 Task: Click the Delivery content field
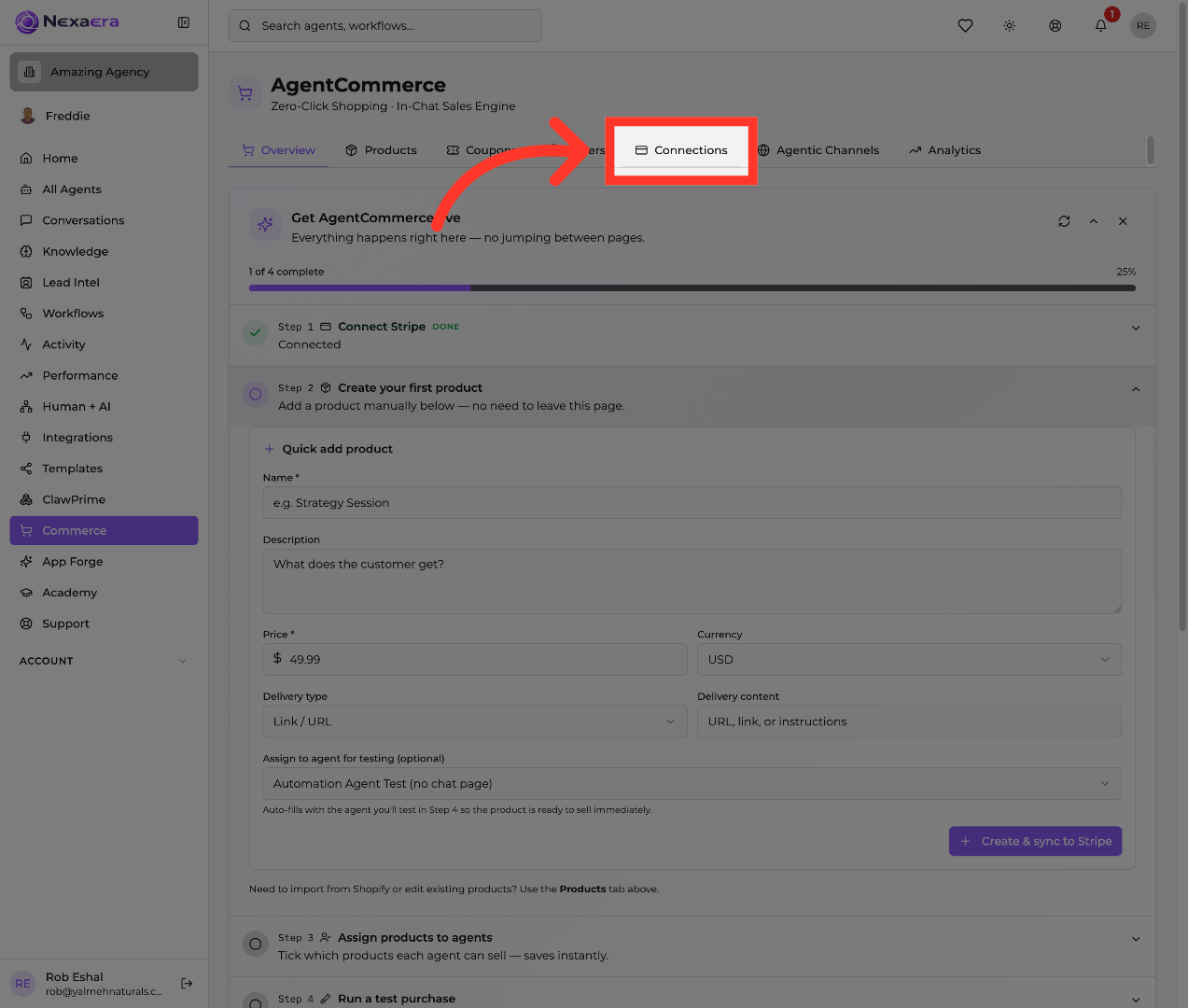(909, 721)
